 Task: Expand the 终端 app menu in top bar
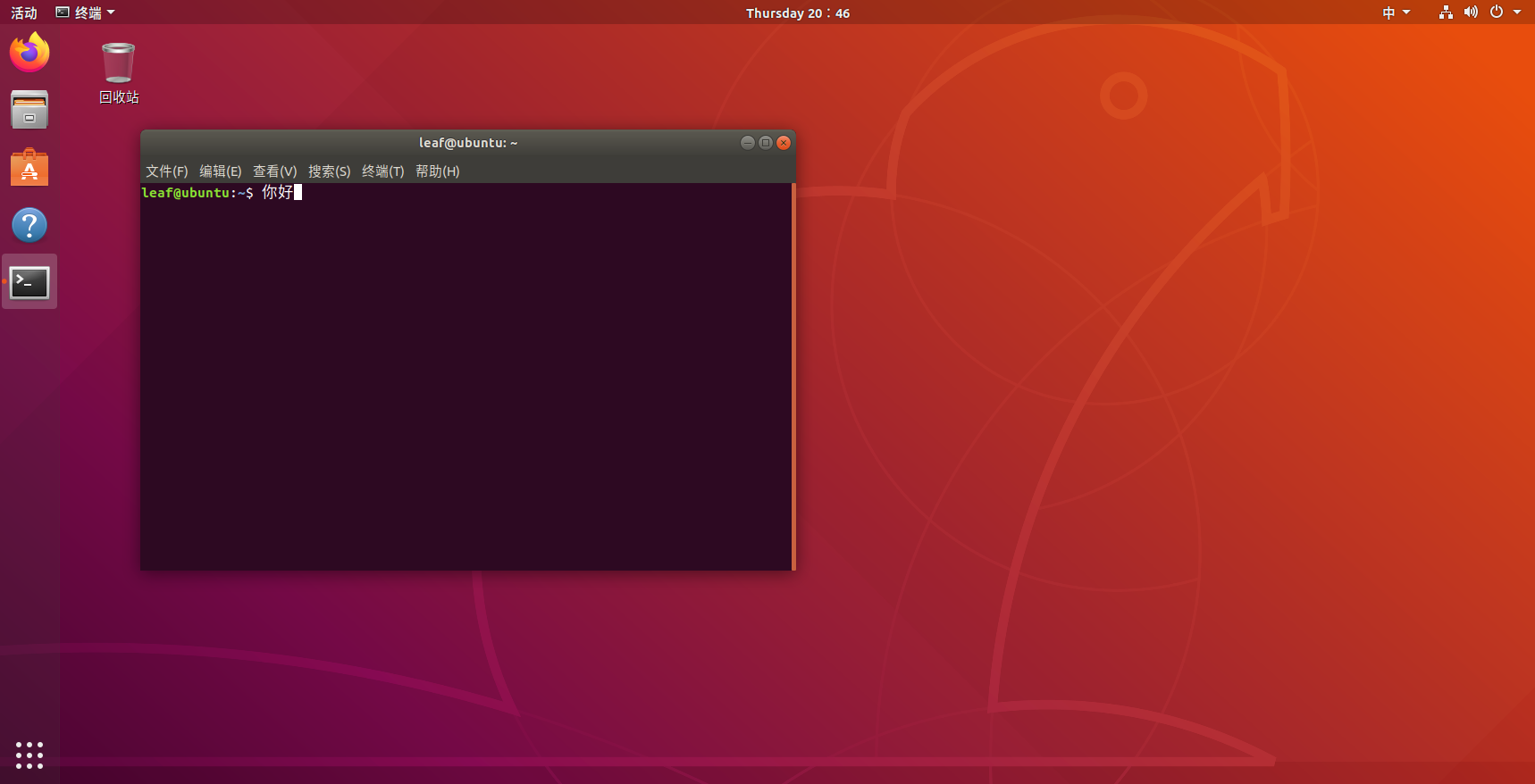click(86, 13)
